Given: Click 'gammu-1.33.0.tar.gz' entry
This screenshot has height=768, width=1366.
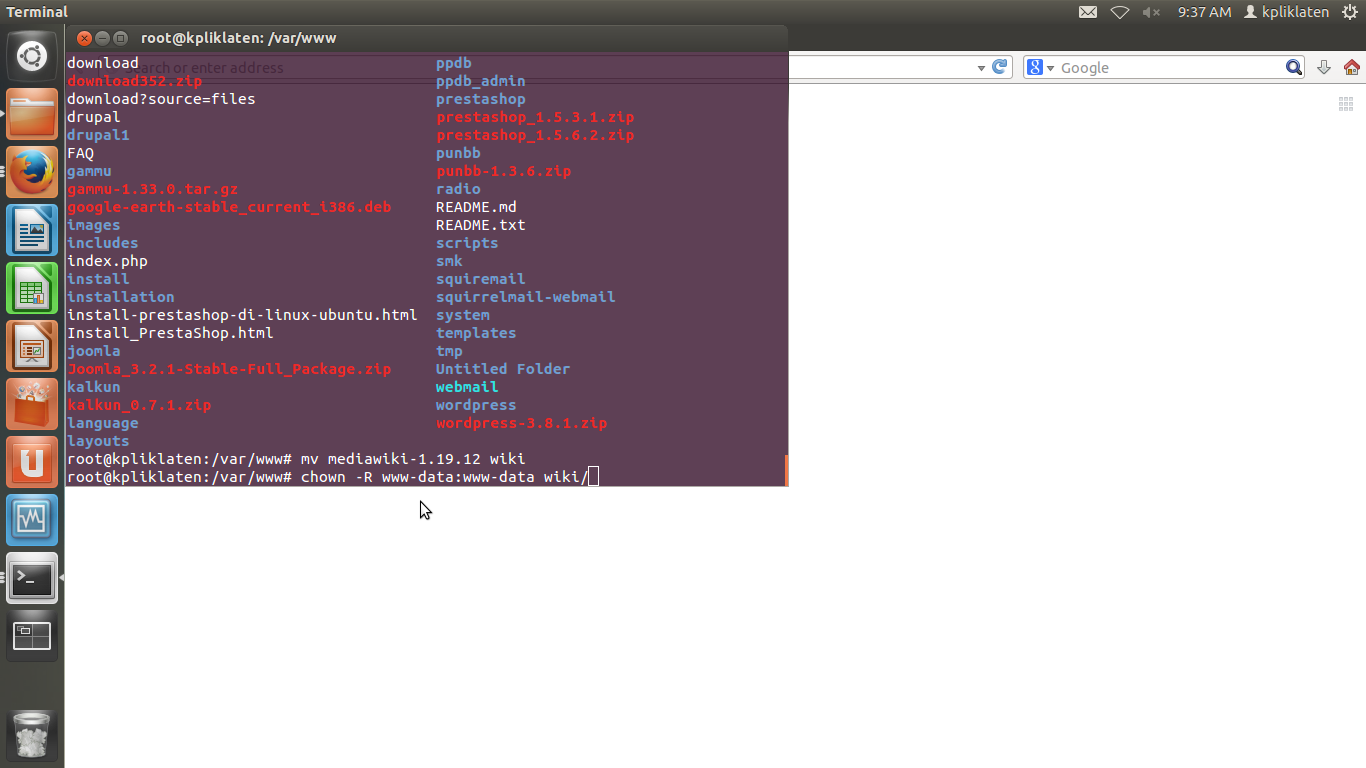Looking at the screenshot, I should [x=152, y=189].
